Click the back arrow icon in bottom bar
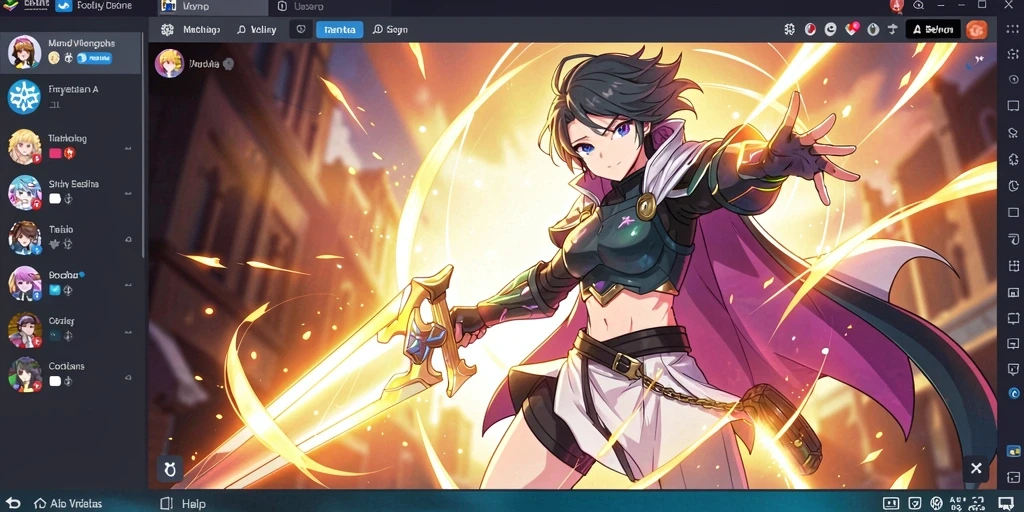1024x512 pixels. click(13, 504)
